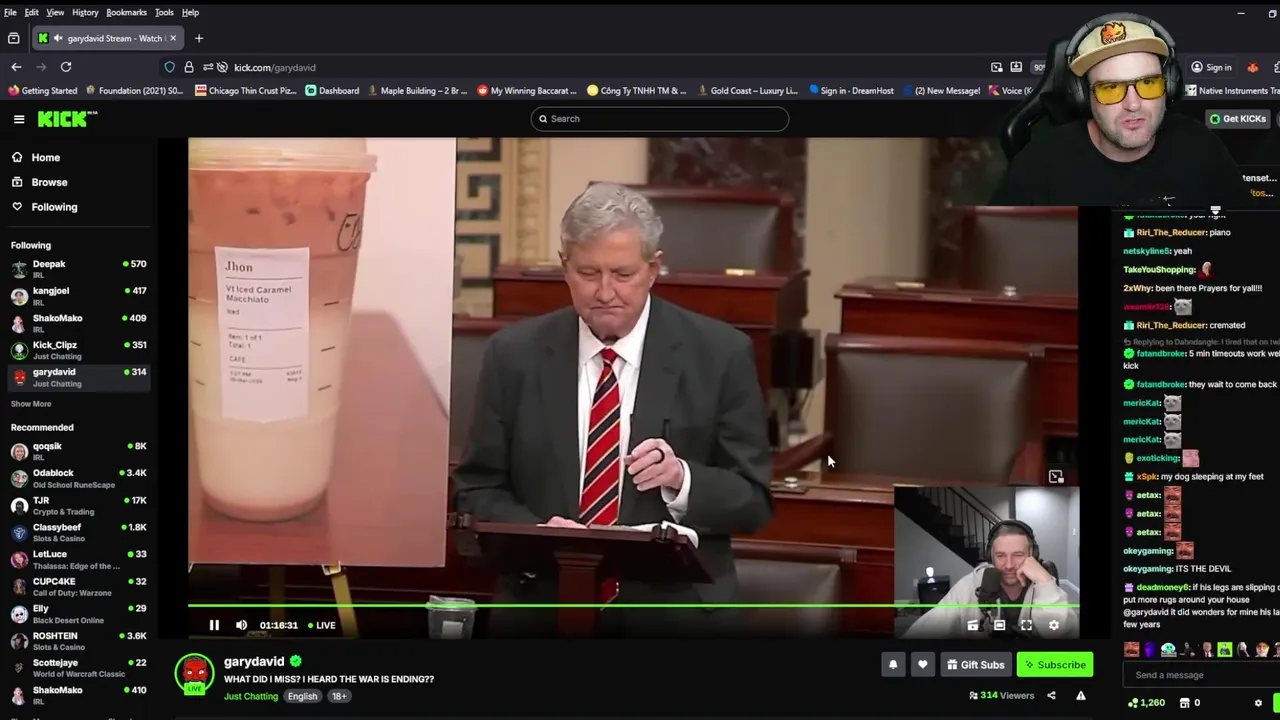Click kick.com/garydavid address bar

(x=275, y=67)
